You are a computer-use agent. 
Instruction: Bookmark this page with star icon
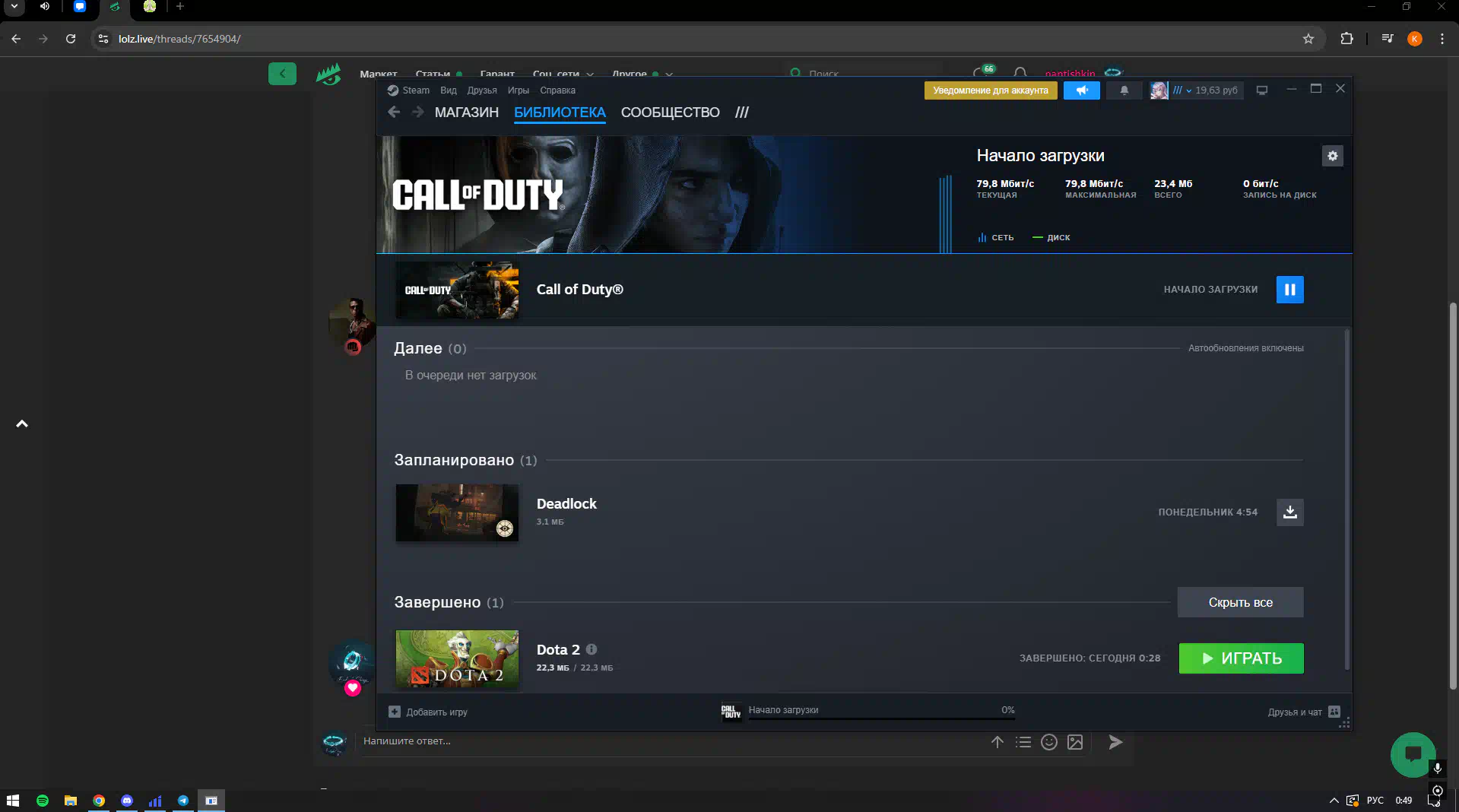(1308, 39)
